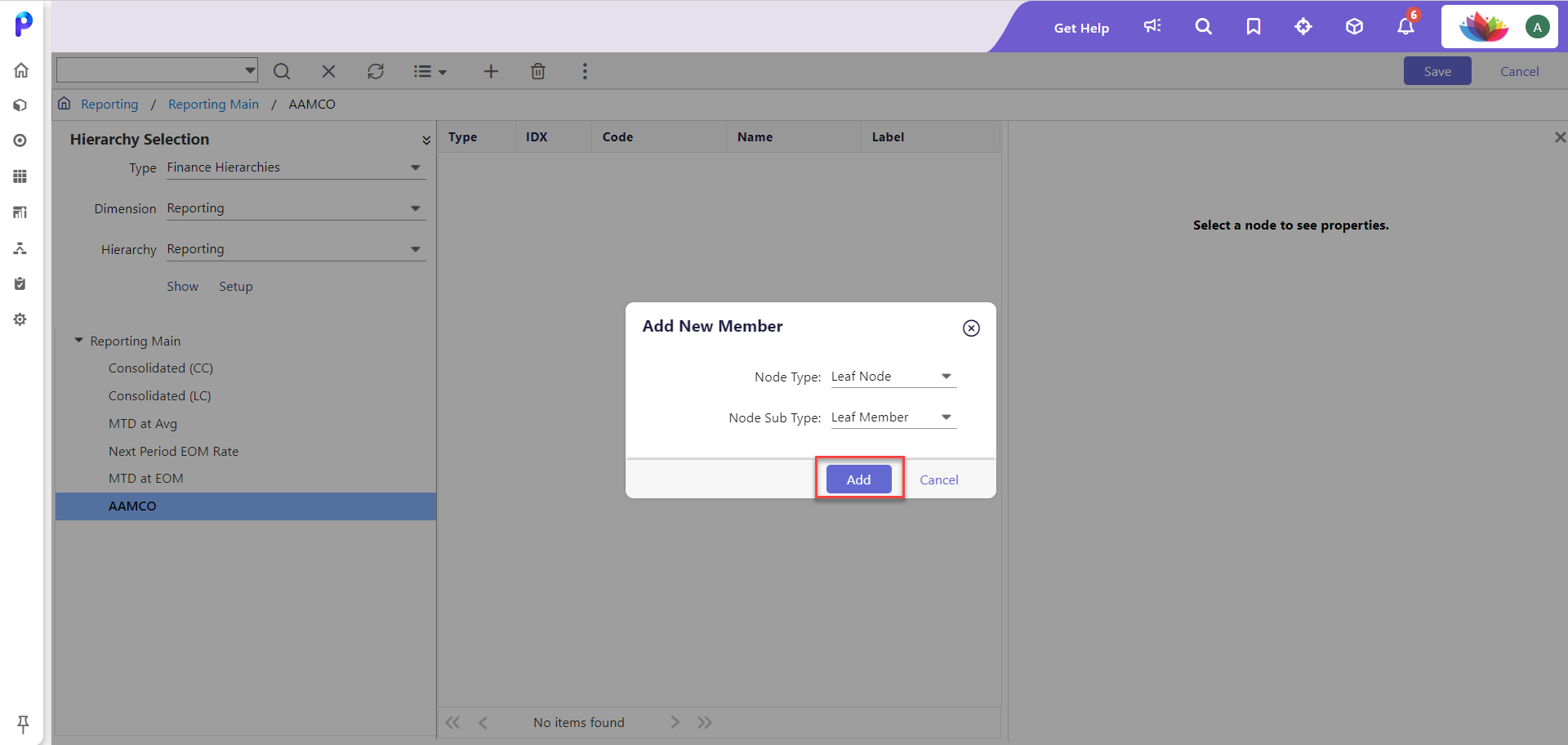Screen dimensions: 1568x745
Task: Click the Show link
Action: pos(183,287)
